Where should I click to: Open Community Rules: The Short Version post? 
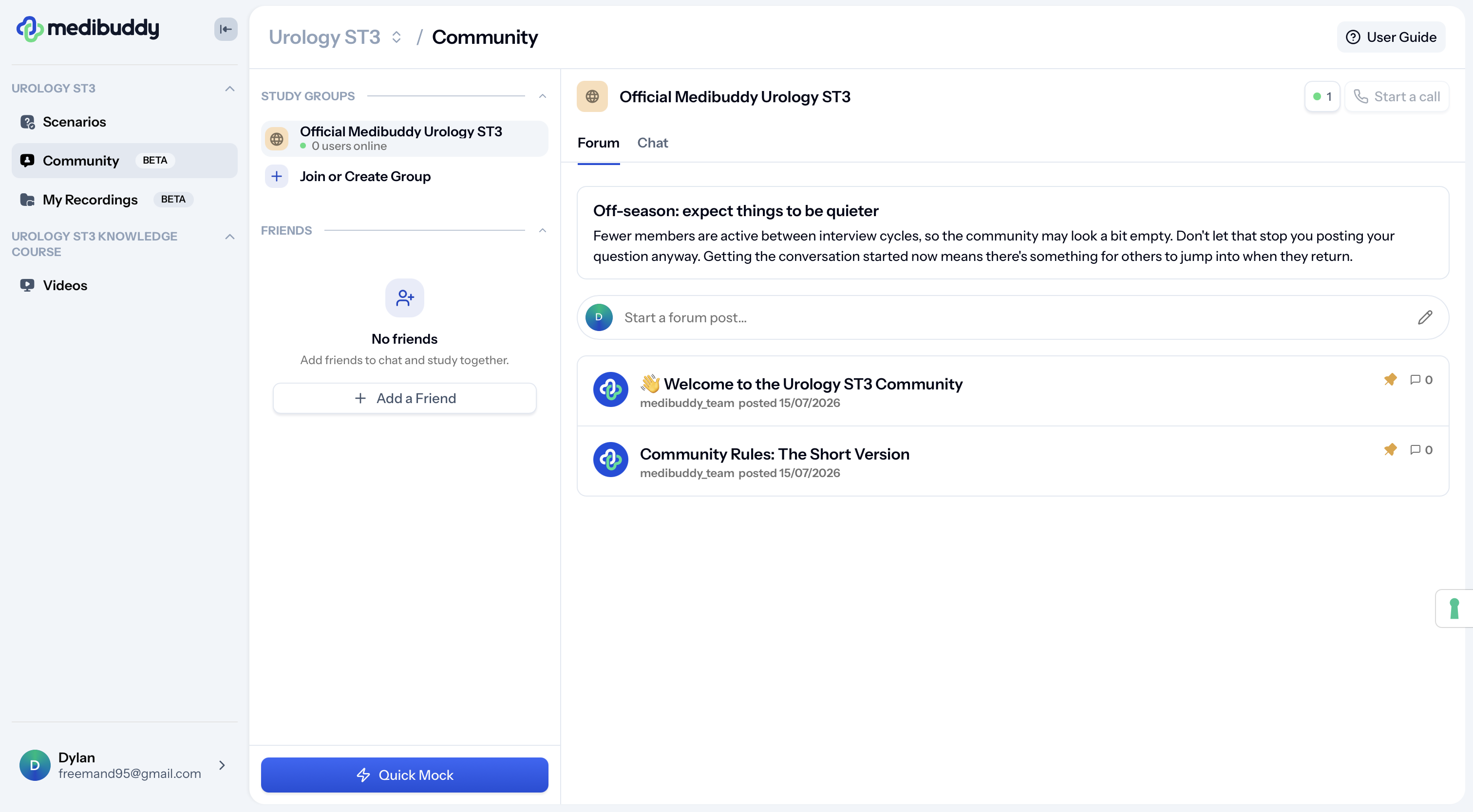pyautogui.click(x=1013, y=461)
